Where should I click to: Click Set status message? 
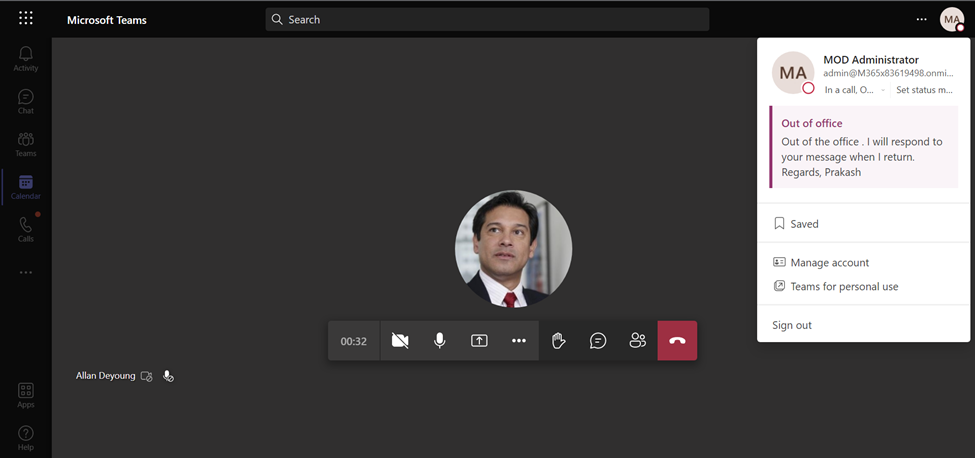(925, 89)
